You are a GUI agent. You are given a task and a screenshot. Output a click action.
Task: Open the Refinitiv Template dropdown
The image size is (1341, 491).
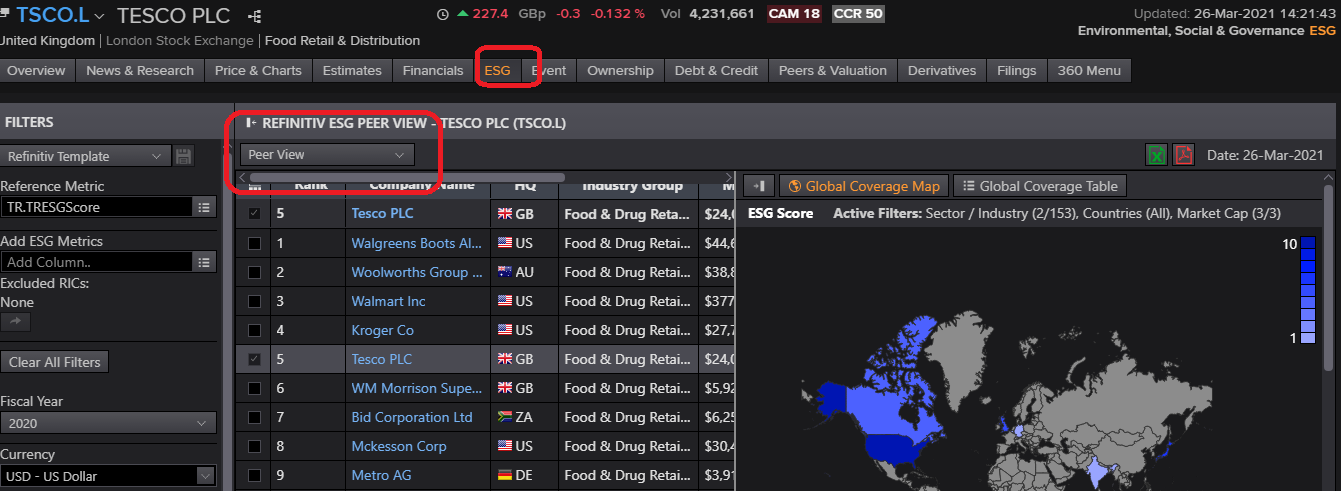click(x=85, y=156)
